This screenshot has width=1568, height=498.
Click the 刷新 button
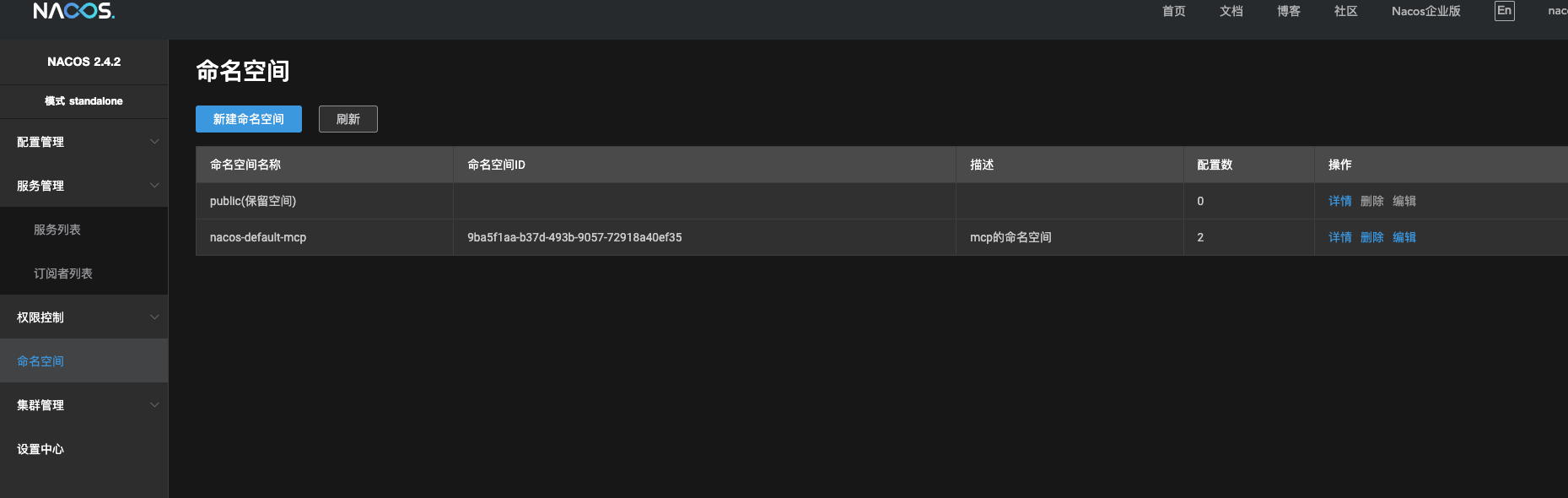348,119
